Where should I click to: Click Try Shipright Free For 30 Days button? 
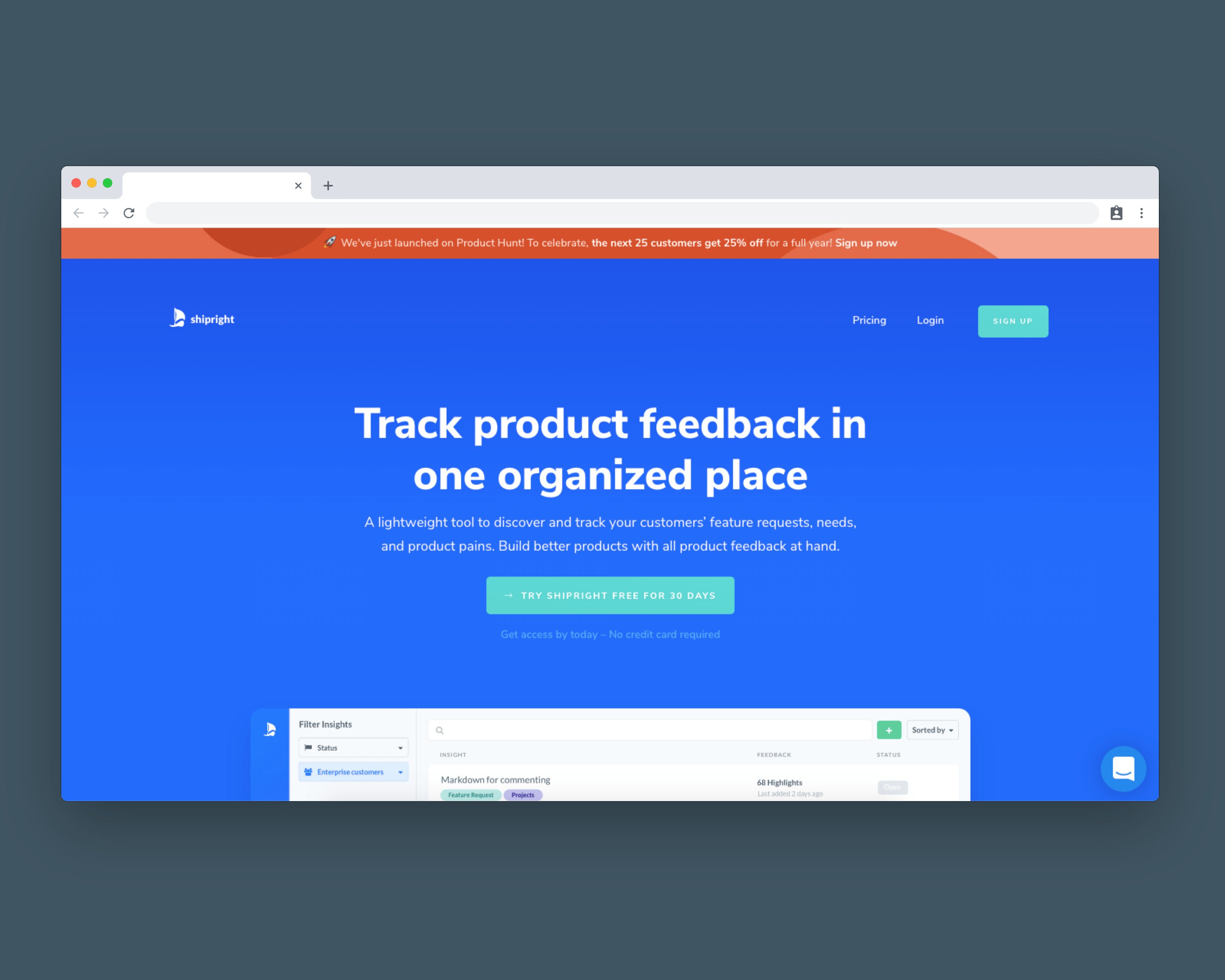pyautogui.click(x=611, y=596)
